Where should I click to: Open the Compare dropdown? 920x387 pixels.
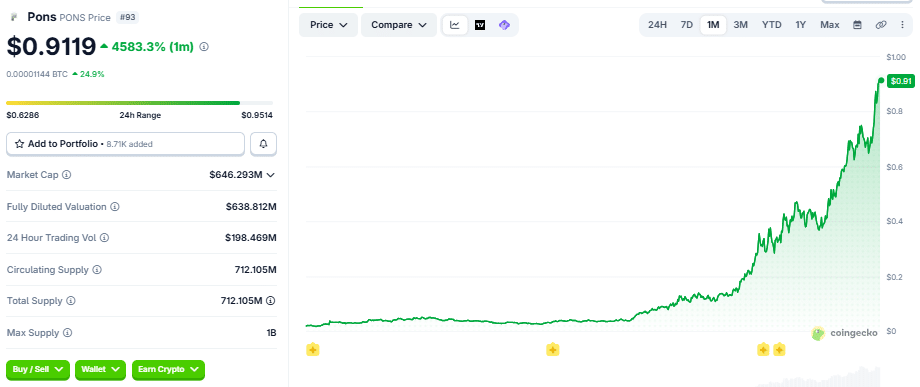[399, 25]
